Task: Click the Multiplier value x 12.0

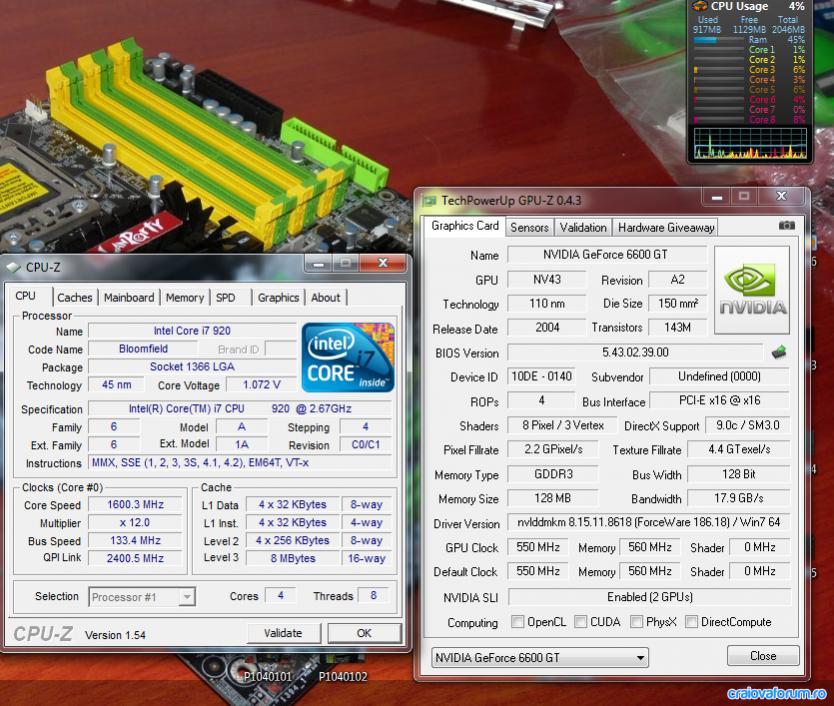Action: coord(135,522)
